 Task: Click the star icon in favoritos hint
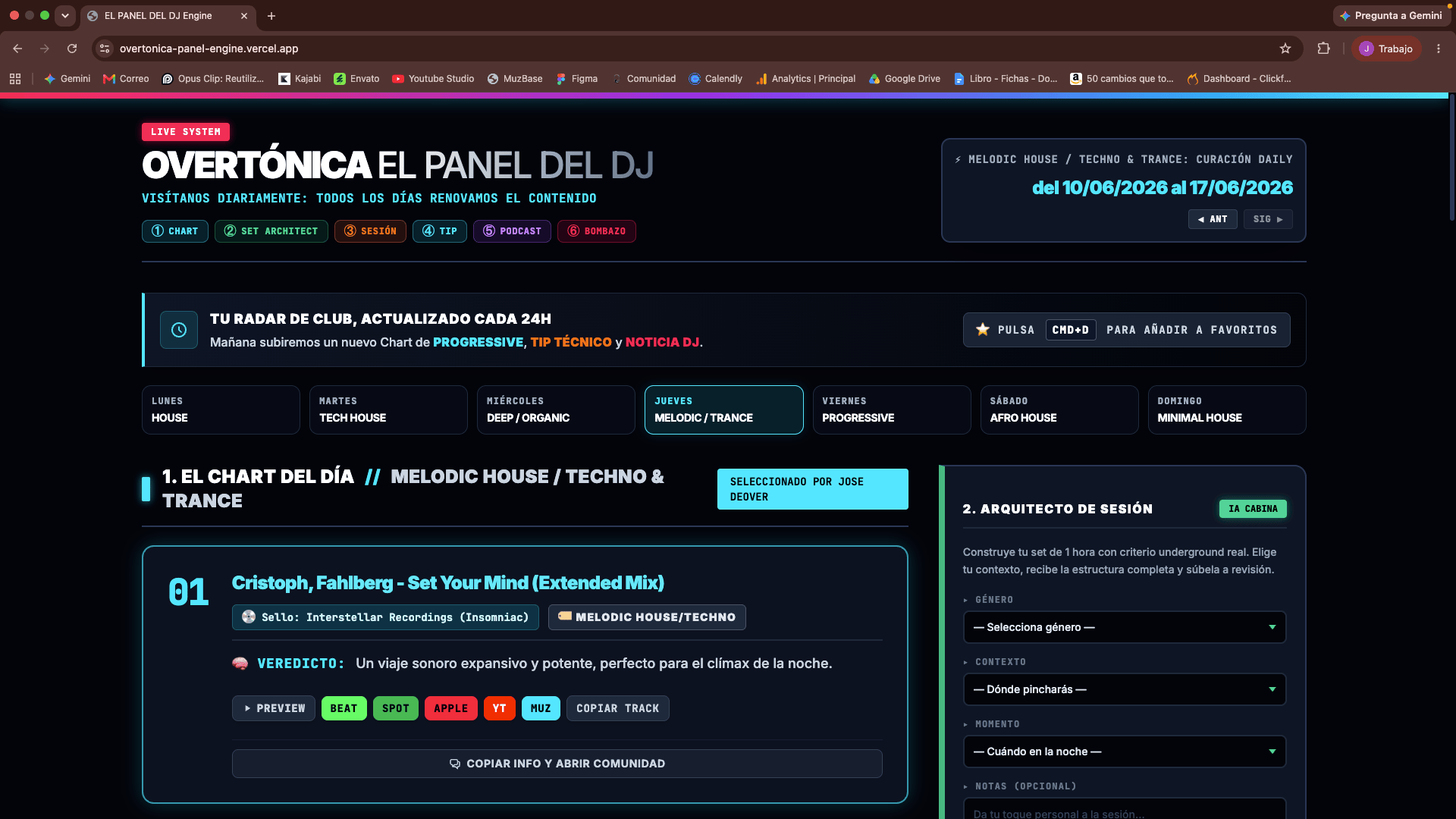click(x=983, y=329)
